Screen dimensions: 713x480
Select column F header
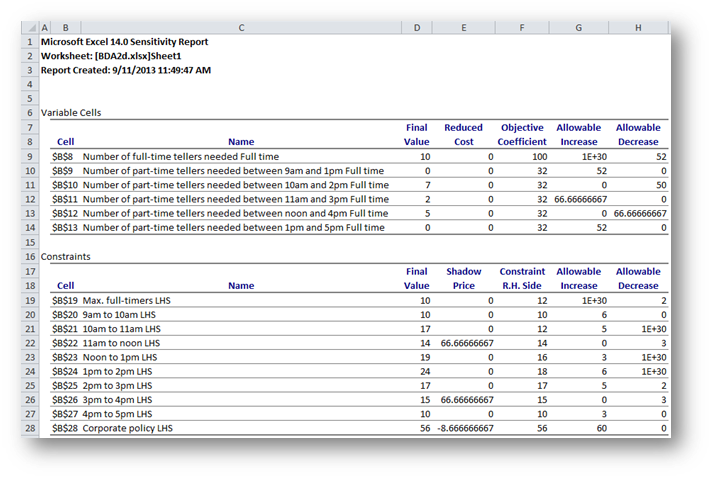point(522,28)
